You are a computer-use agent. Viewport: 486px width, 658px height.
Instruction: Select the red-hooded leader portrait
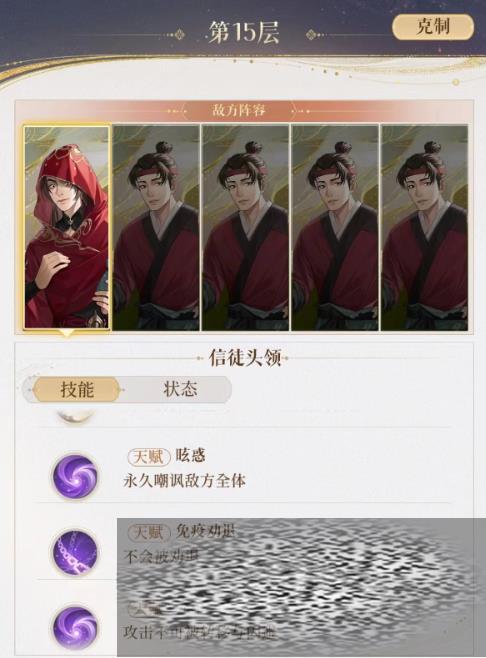(x=67, y=227)
